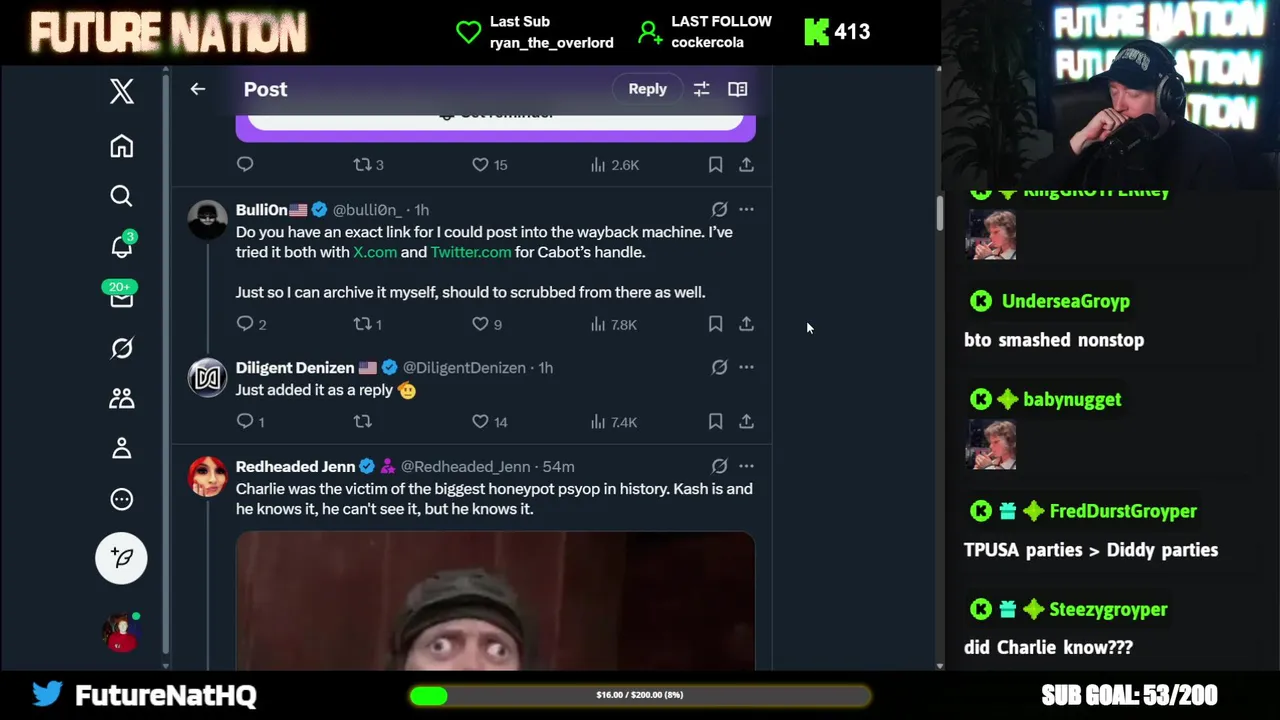This screenshot has height=720, width=1280.
Task: Repost the BulliOn reply with 1 repost
Action: tap(367, 324)
